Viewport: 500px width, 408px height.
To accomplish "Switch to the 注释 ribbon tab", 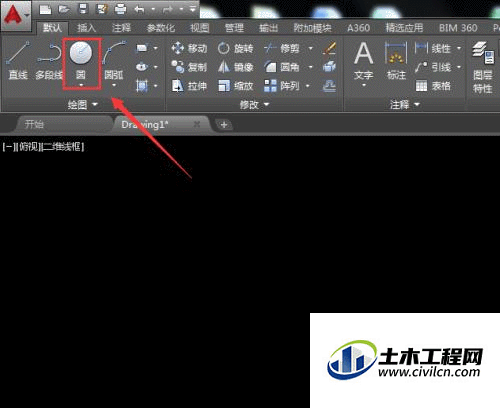I will [x=121, y=28].
